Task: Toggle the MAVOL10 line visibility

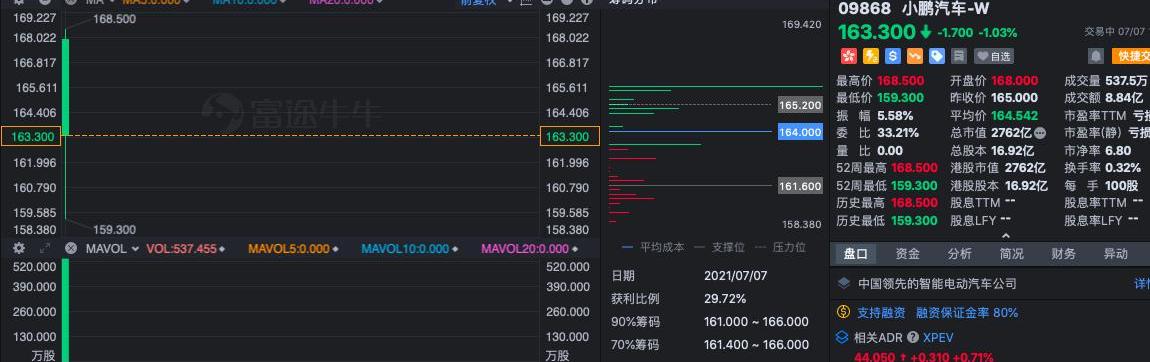Action: click(x=454, y=249)
